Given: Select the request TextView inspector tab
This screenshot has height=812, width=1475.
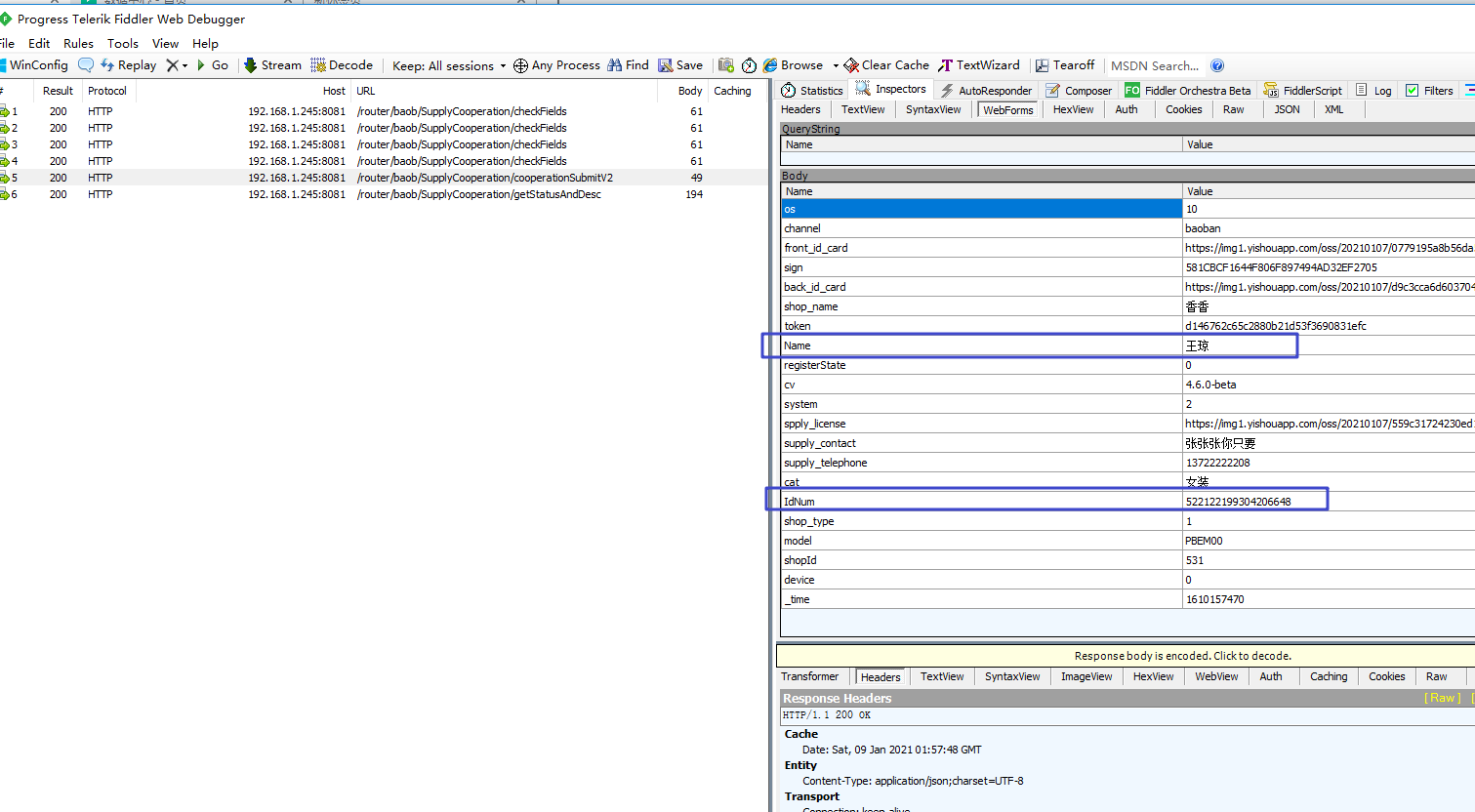Looking at the screenshot, I should tap(863, 109).
